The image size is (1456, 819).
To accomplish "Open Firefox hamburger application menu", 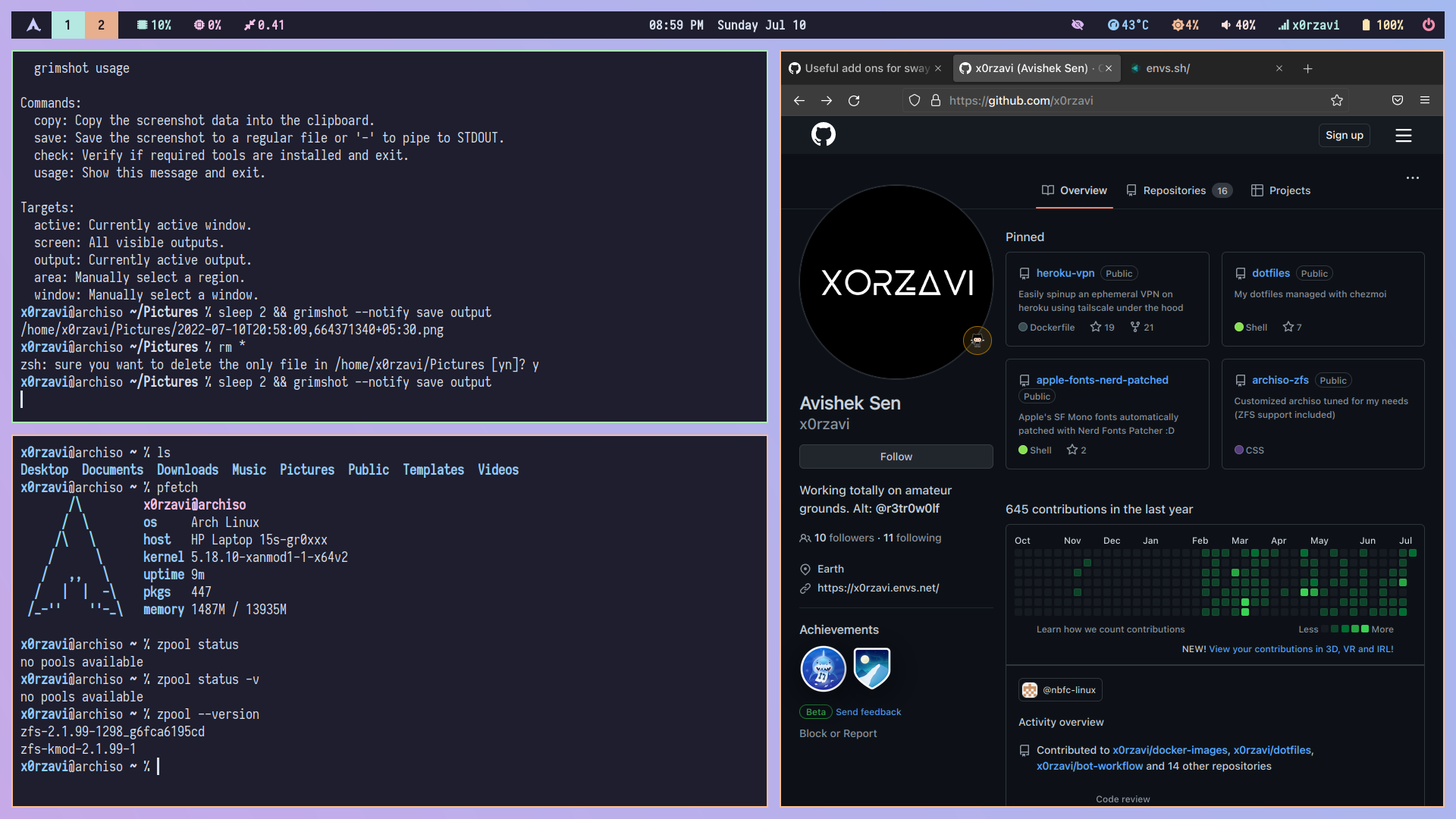I will coord(1425,101).
